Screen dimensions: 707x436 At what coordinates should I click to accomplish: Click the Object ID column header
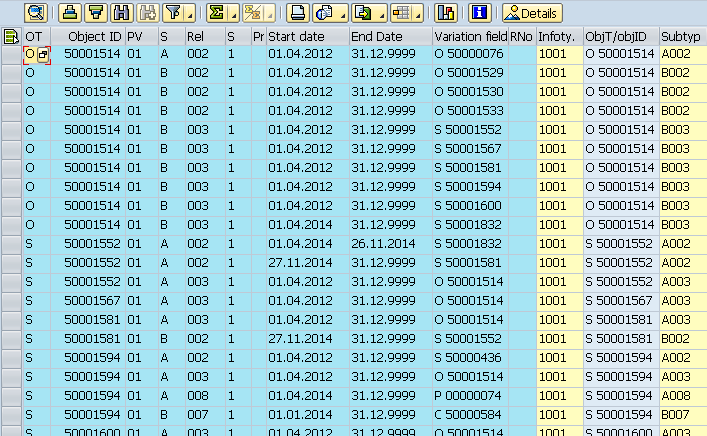[92, 37]
